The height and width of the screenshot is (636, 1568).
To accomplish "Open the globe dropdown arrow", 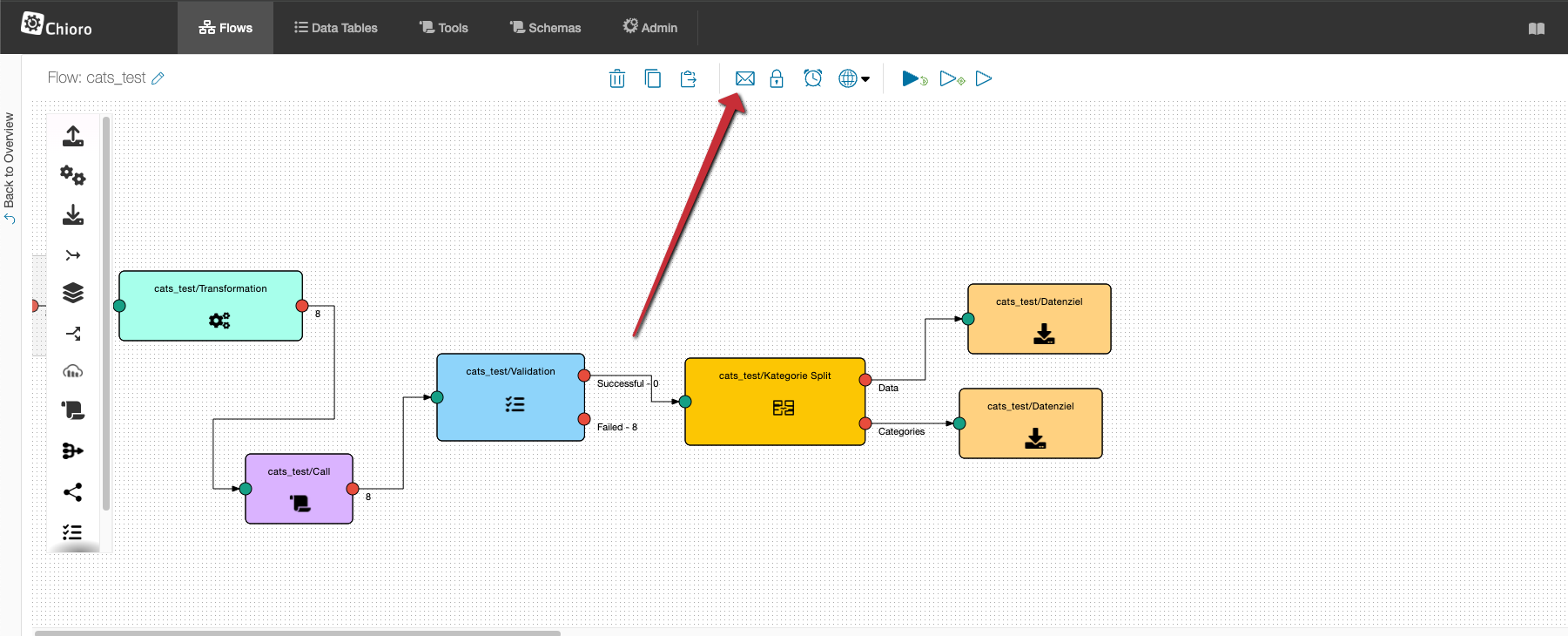I will coord(865,79).
